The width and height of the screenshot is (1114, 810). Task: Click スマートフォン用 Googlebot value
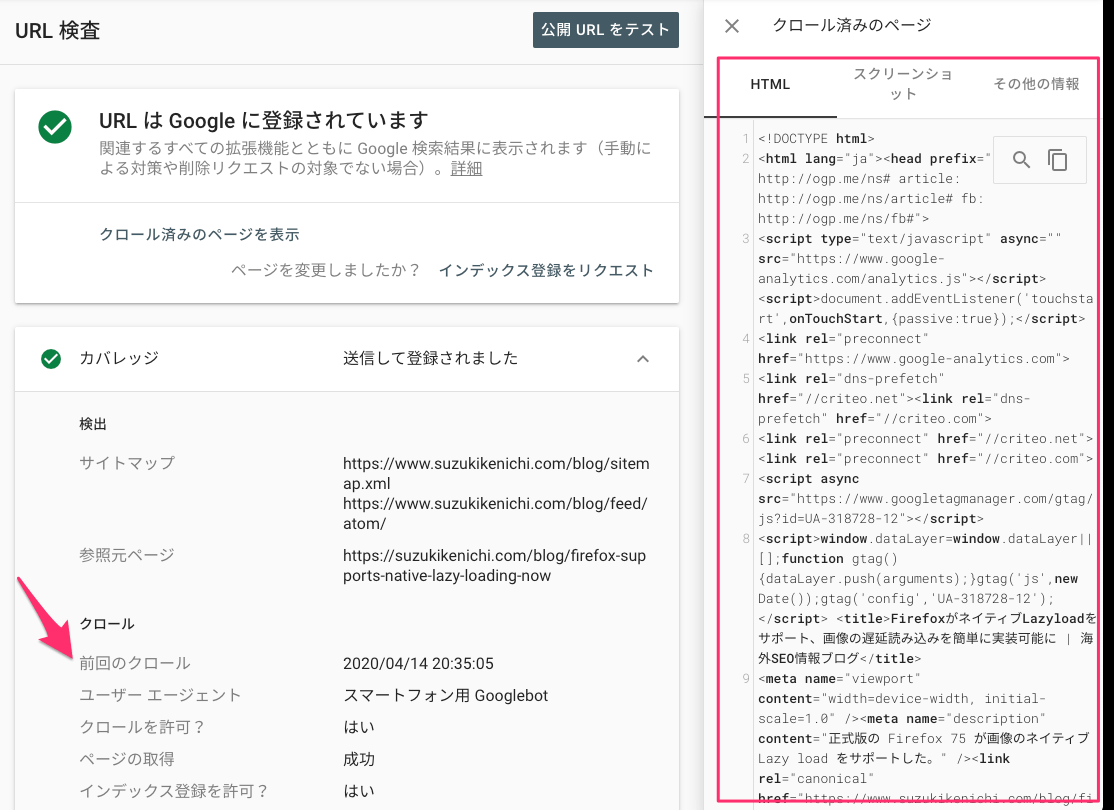445,696
